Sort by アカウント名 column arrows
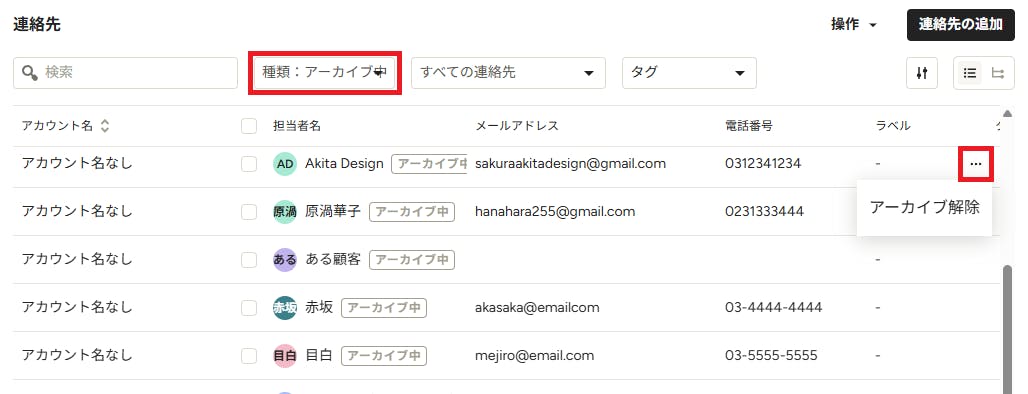Screen dimensions: 1028x394 click(x=105, y=126)
